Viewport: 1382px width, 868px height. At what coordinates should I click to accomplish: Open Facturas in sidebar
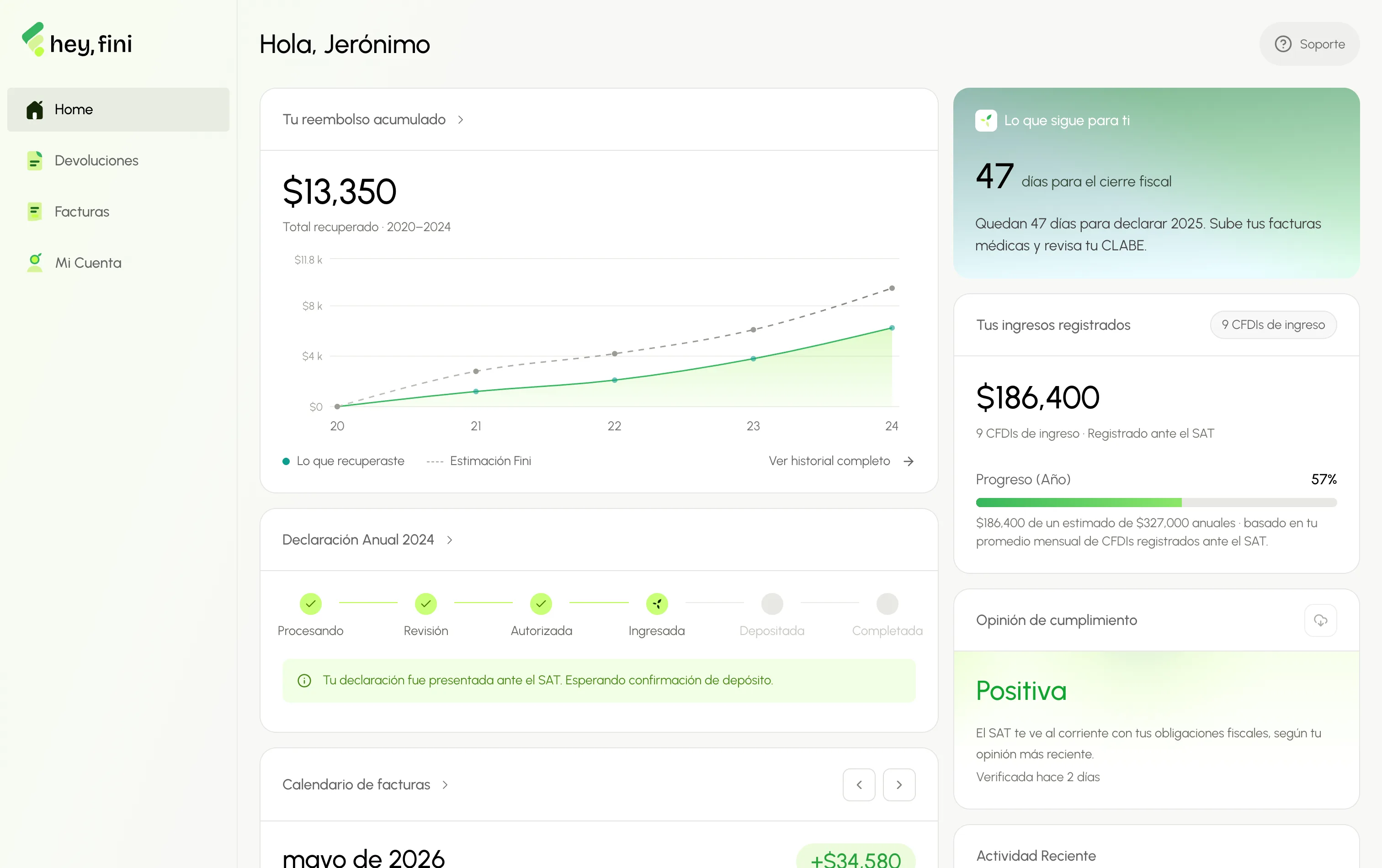pyautogui.click(x=118, y=212)
